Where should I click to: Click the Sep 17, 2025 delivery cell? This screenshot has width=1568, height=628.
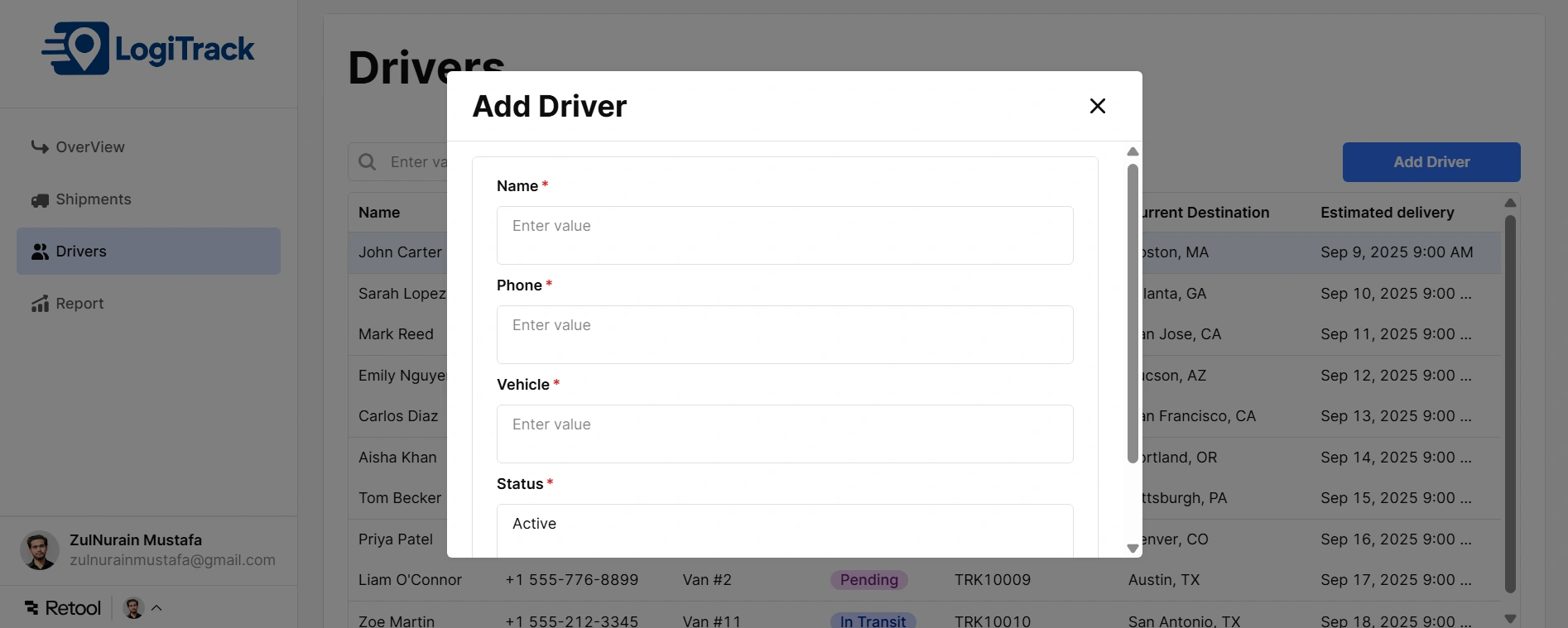click(x=1396, y=580)
